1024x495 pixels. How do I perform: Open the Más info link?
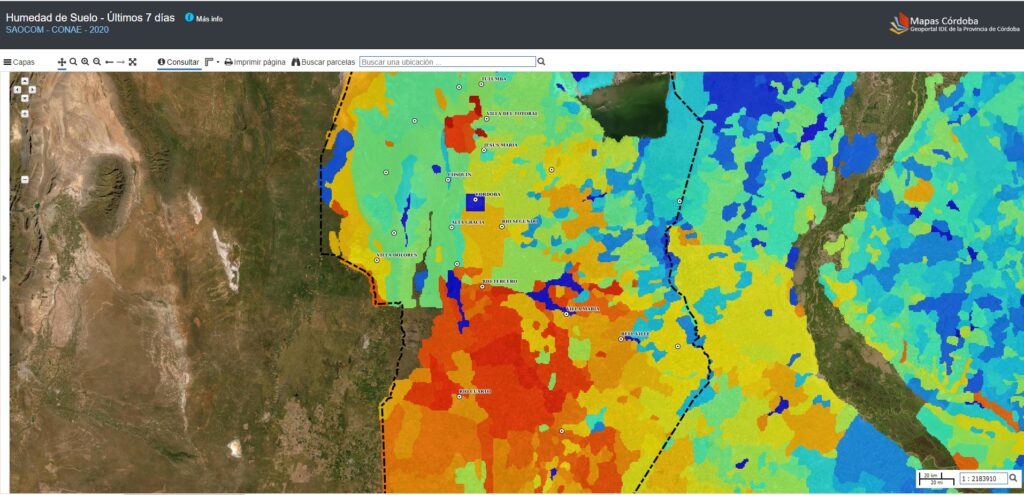204,18
